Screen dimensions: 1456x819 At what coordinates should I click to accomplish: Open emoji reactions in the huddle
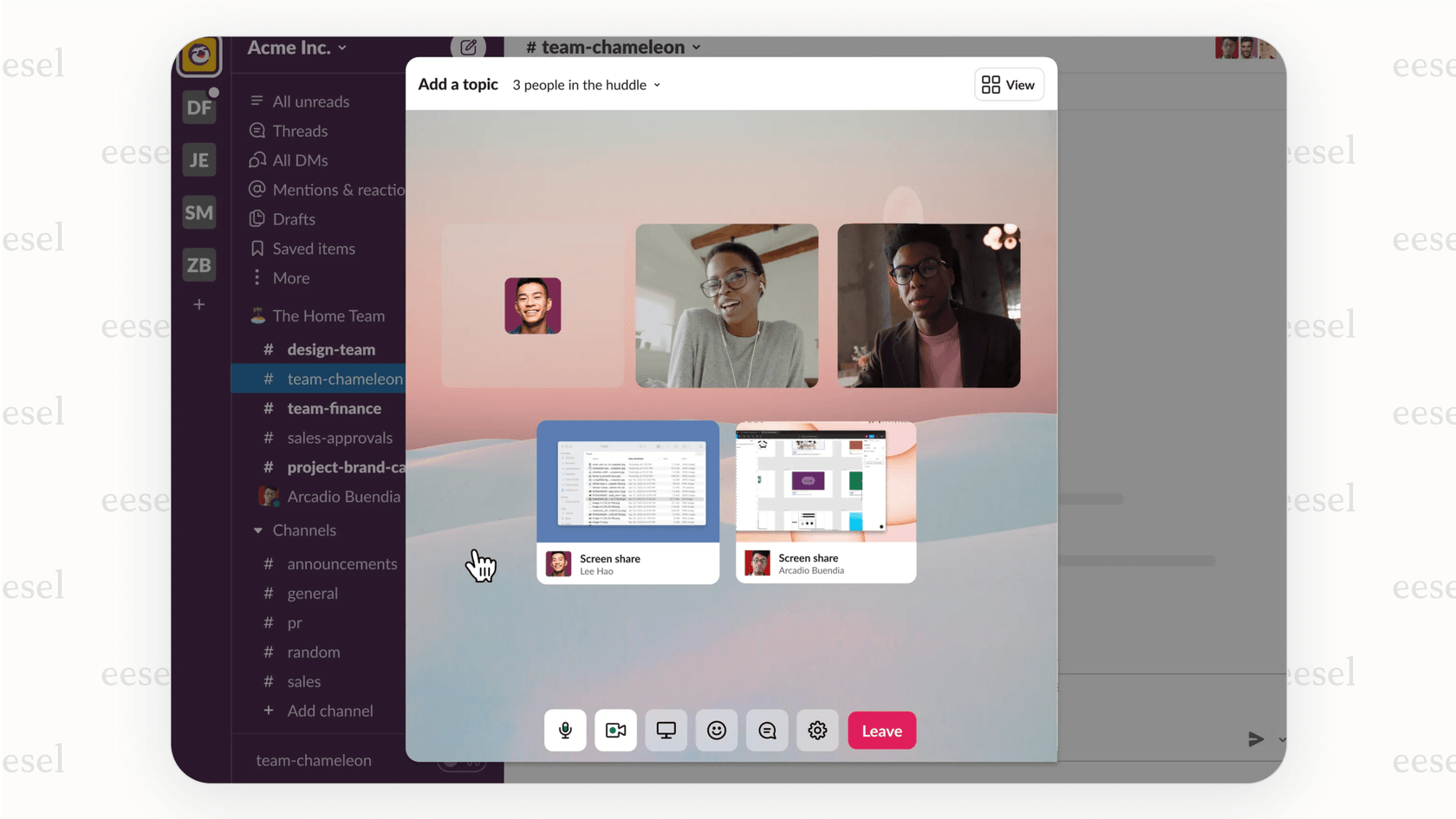coord(717,730)
